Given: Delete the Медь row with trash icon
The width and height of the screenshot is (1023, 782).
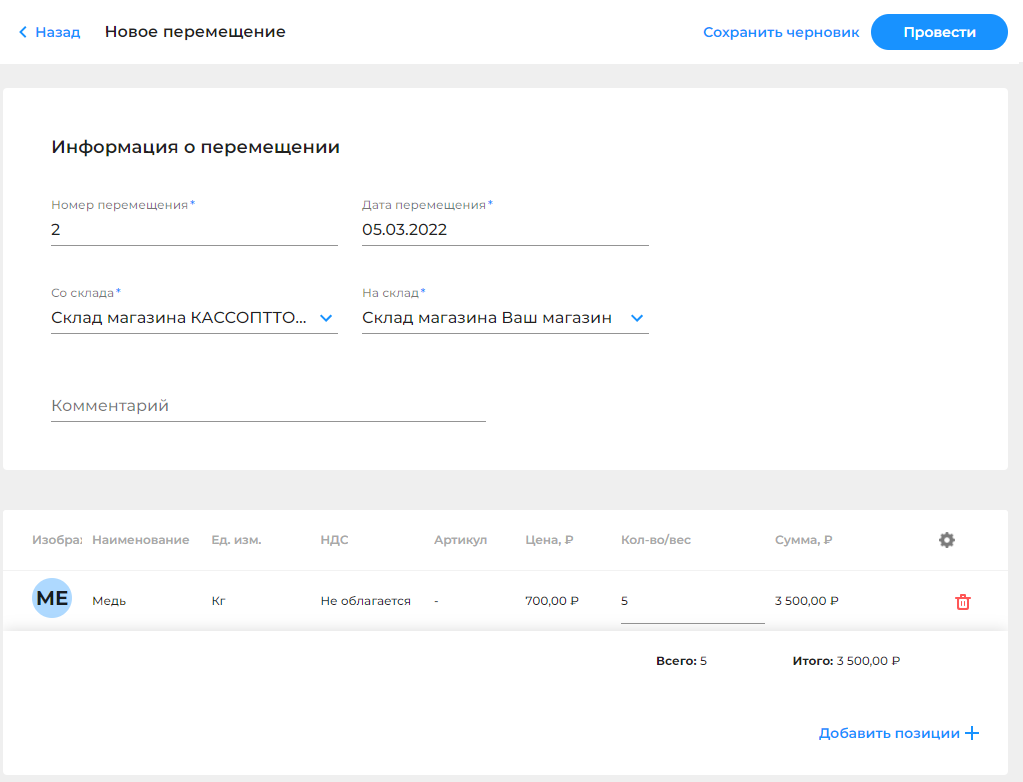Looking at the screenshot, I should pyautogui.click(x=962, y=602).
